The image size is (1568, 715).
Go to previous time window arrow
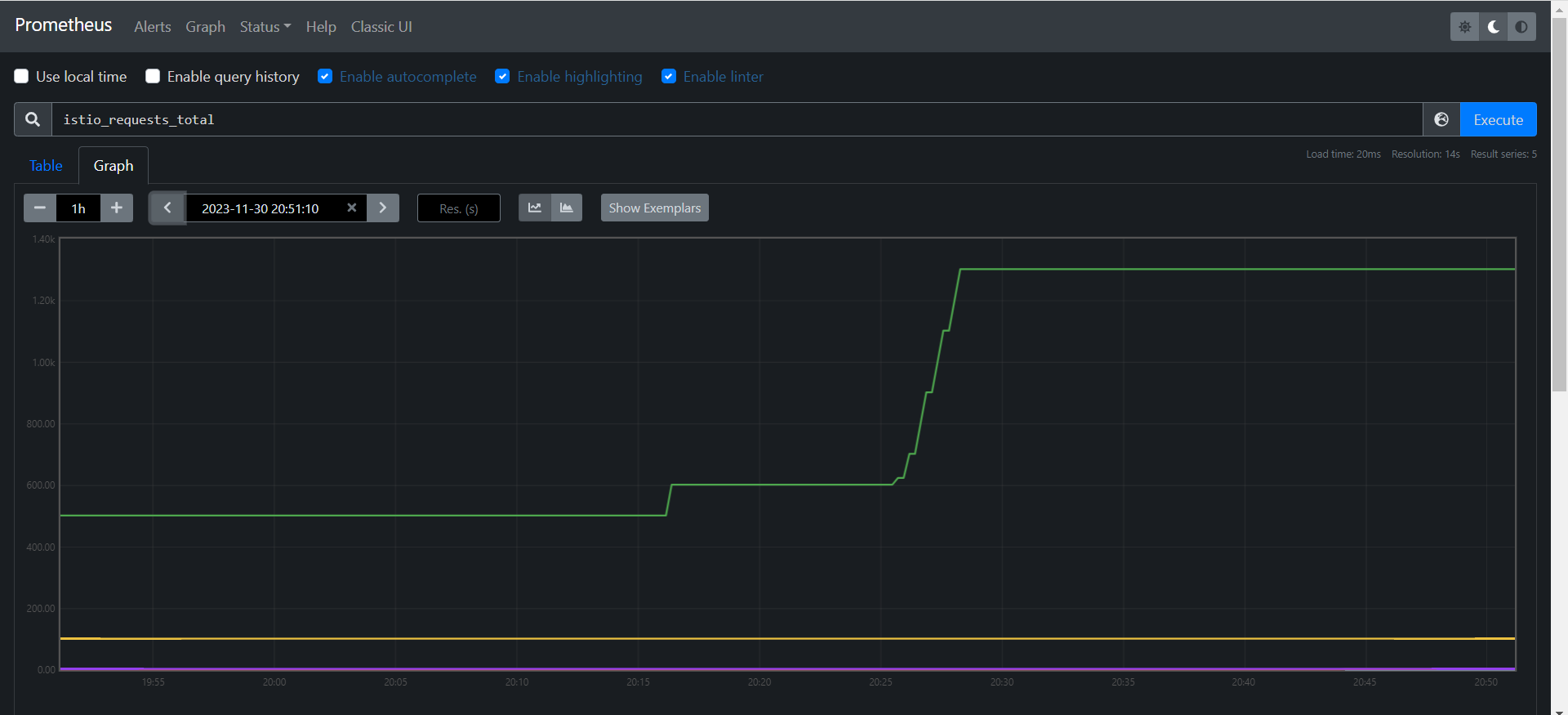click(167, 208)
